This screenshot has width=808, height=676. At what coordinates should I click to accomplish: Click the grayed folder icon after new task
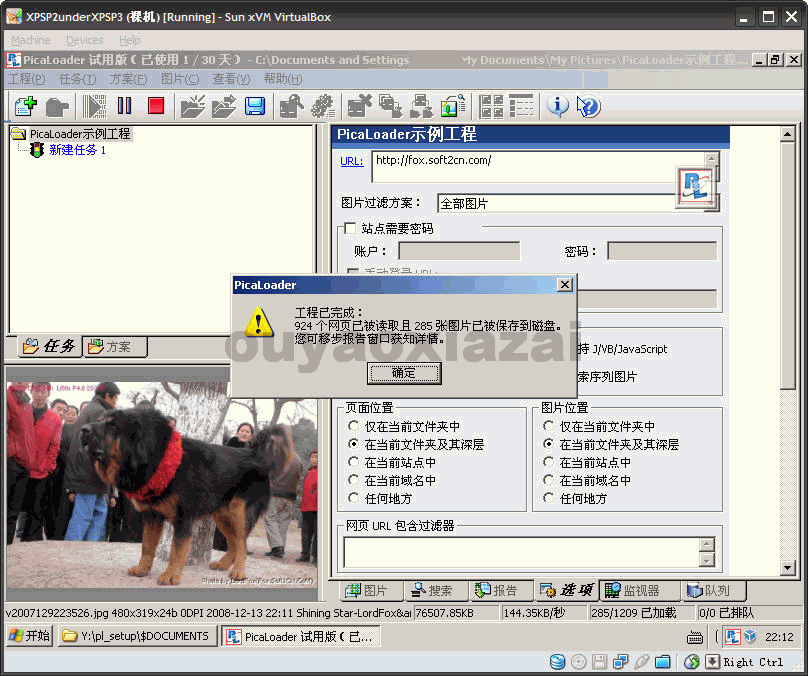[x=57, y=107]
